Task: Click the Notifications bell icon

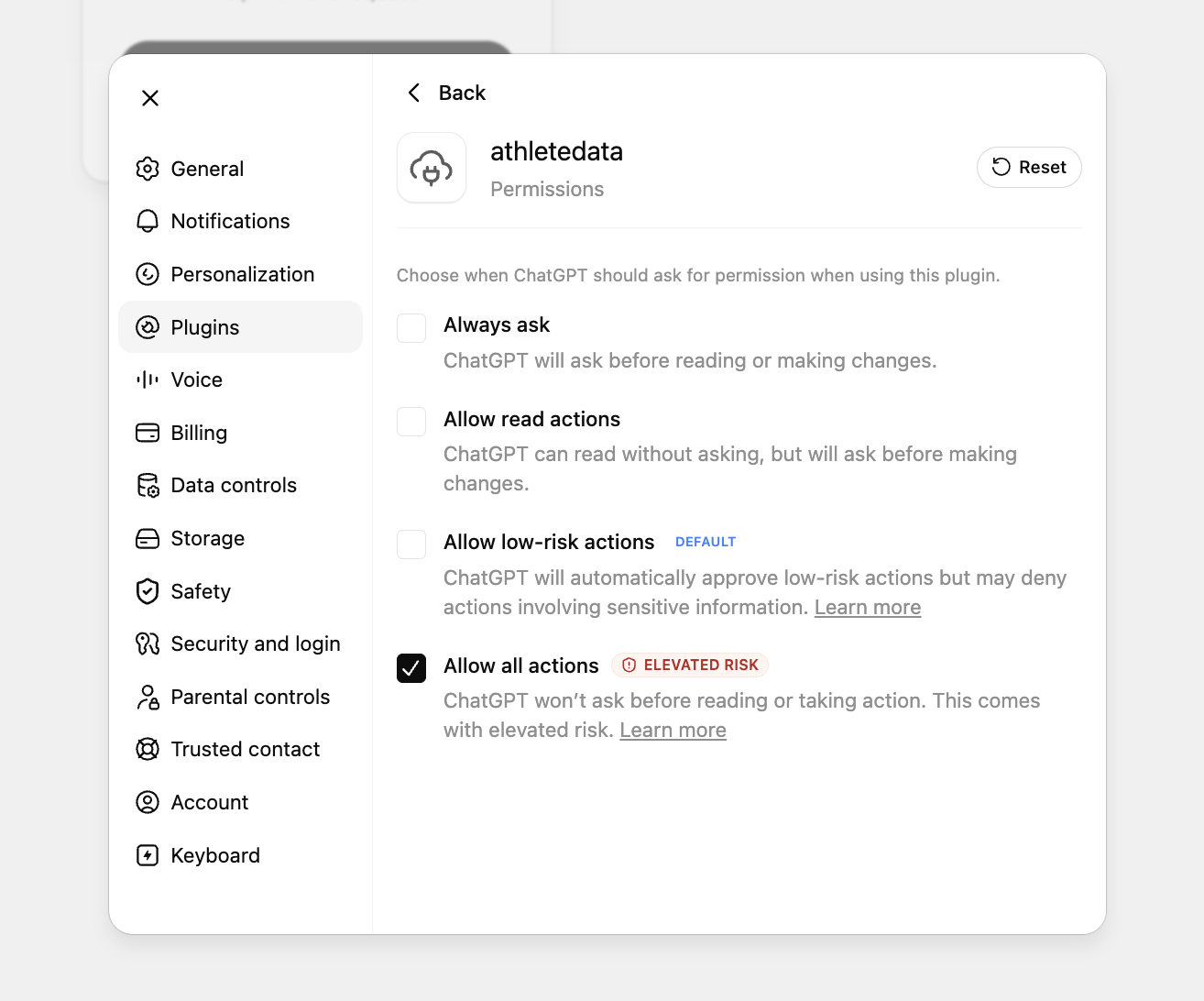Action: tap(148, 221)
